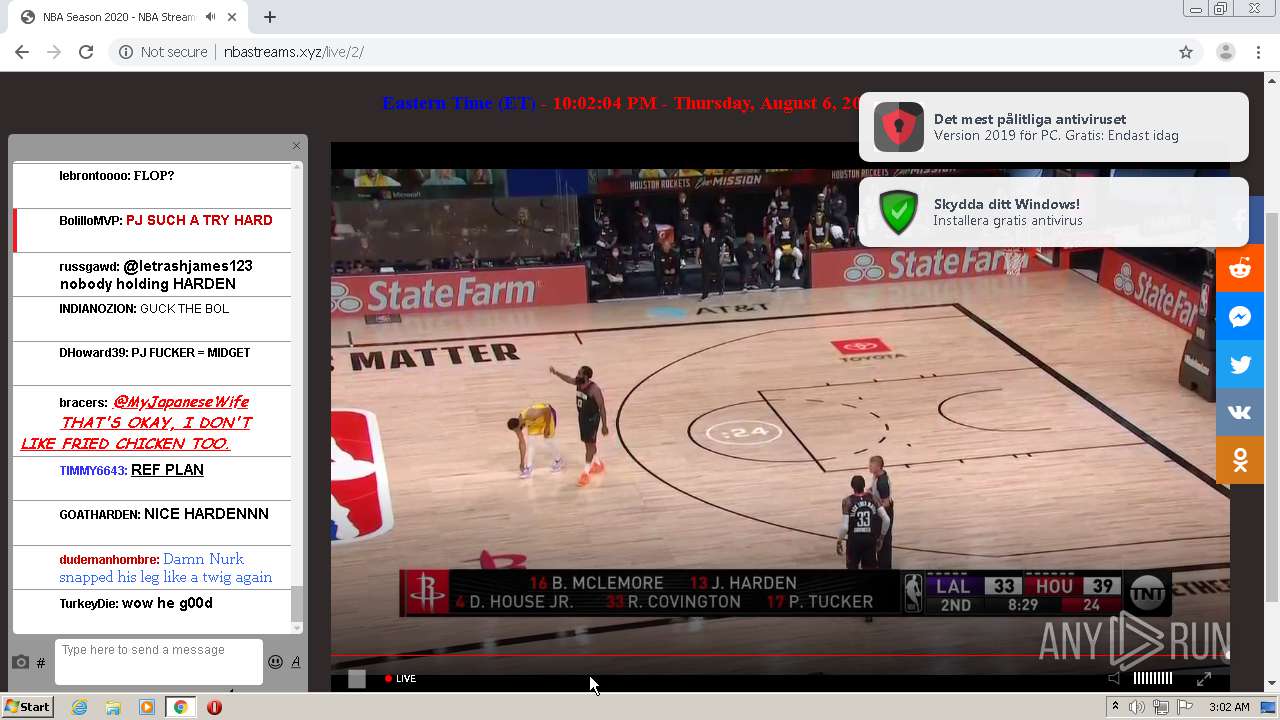The height and width of the screenshot is (720, 1280).
Task: Open Windows Explorer from taskbar
Action: click(113, 707)
